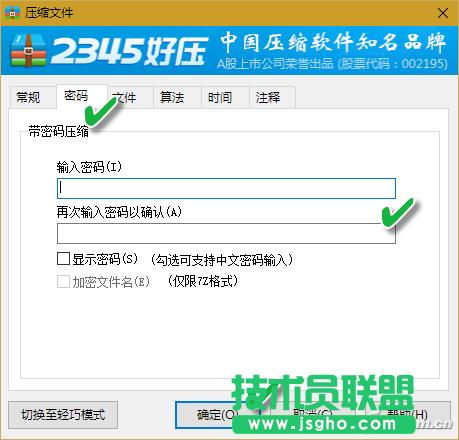Click the green checkmark near confirm password field
This screenshot has width=459, height=440.
[397, 213]
